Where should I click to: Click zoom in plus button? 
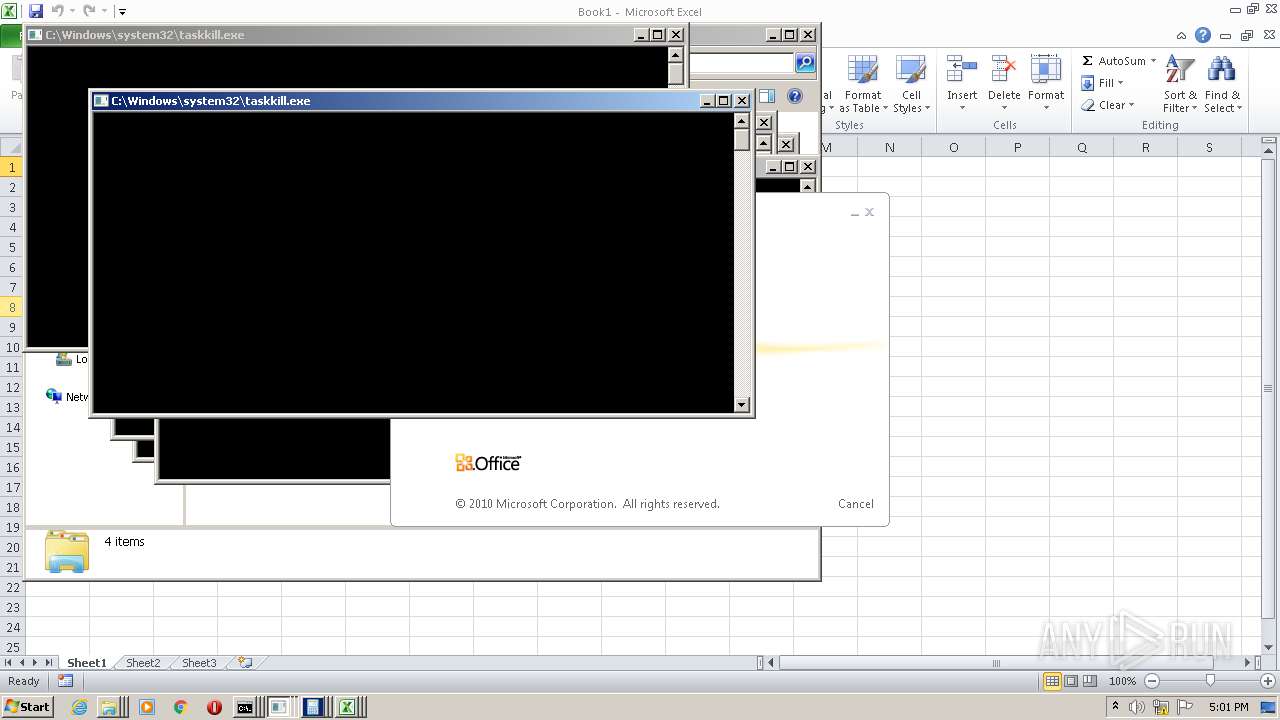point(1268,681)
